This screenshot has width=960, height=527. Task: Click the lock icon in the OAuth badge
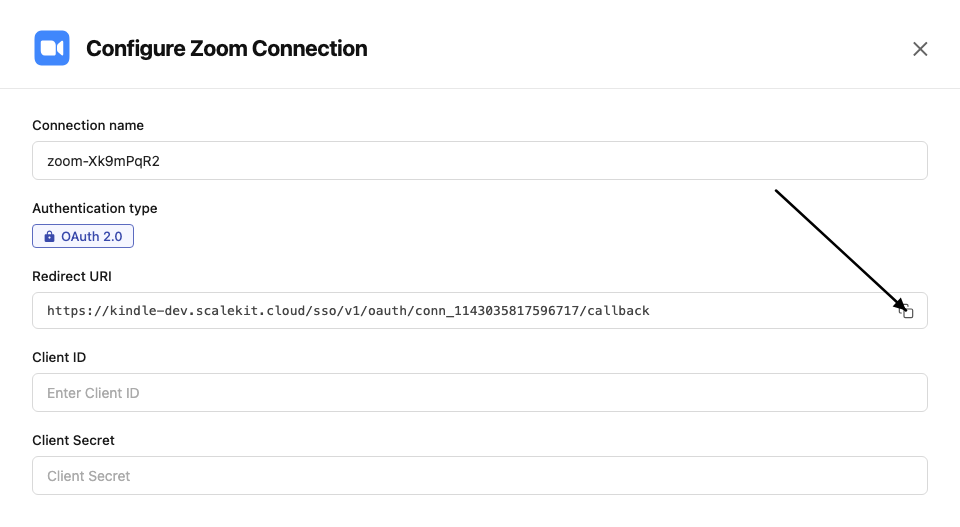coord(49,237)
